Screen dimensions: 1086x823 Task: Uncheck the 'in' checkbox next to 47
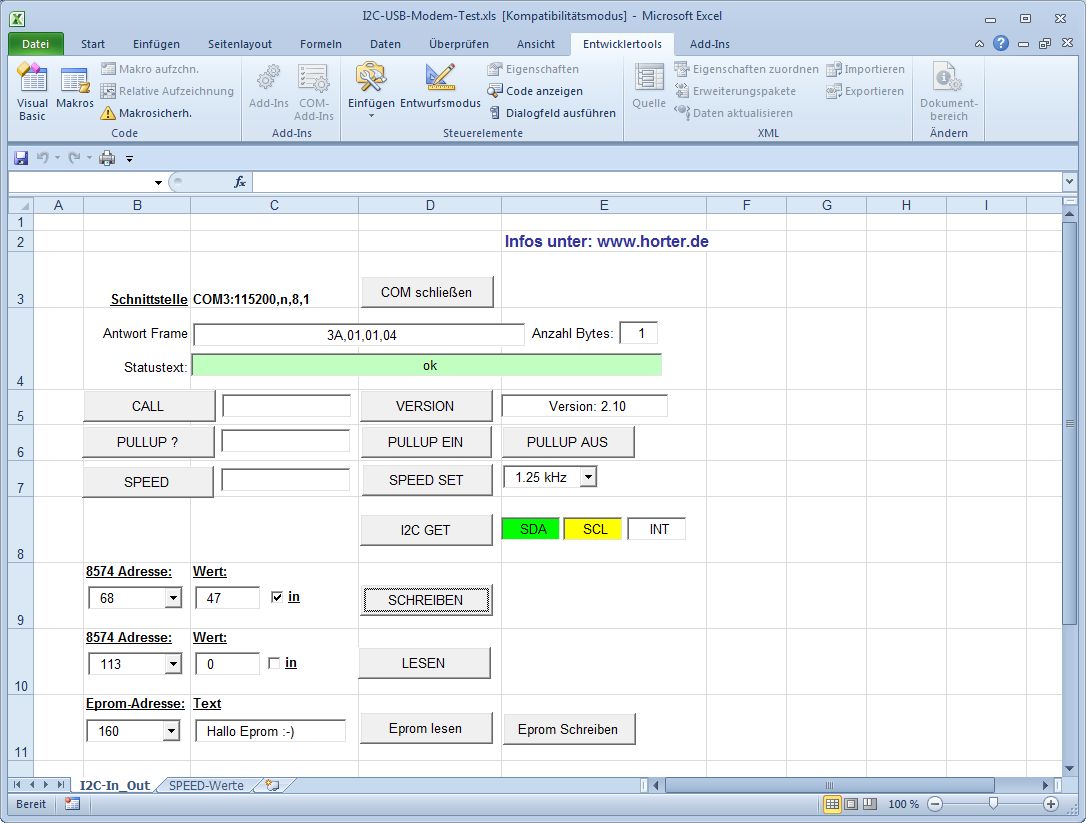click(x=277, y=597)
